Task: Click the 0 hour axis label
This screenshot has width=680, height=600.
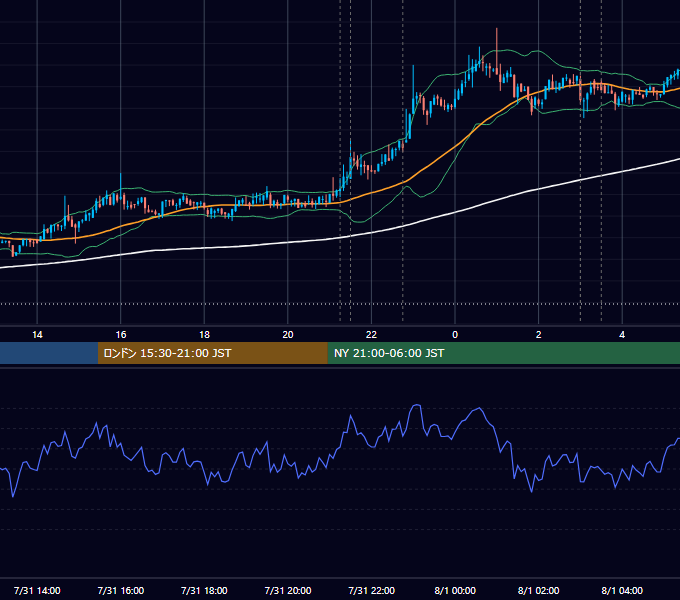Action: pyautogui.click(x=455, y=335)
